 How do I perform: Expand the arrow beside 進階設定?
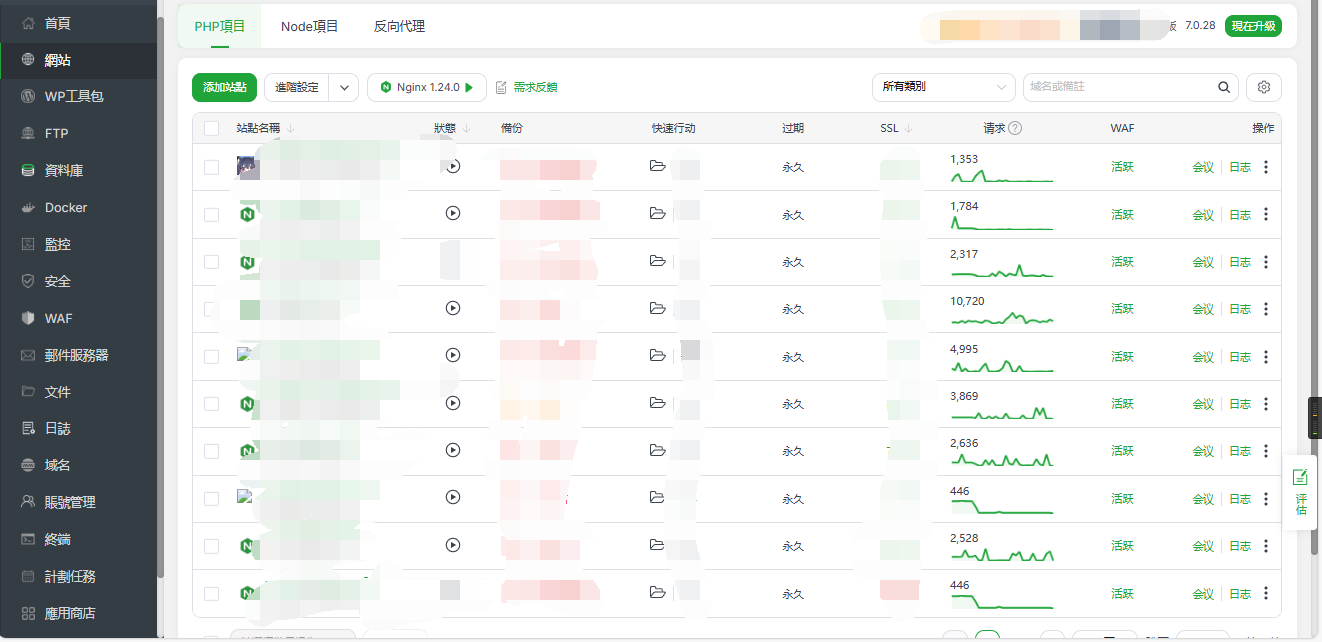coord(344,87)
